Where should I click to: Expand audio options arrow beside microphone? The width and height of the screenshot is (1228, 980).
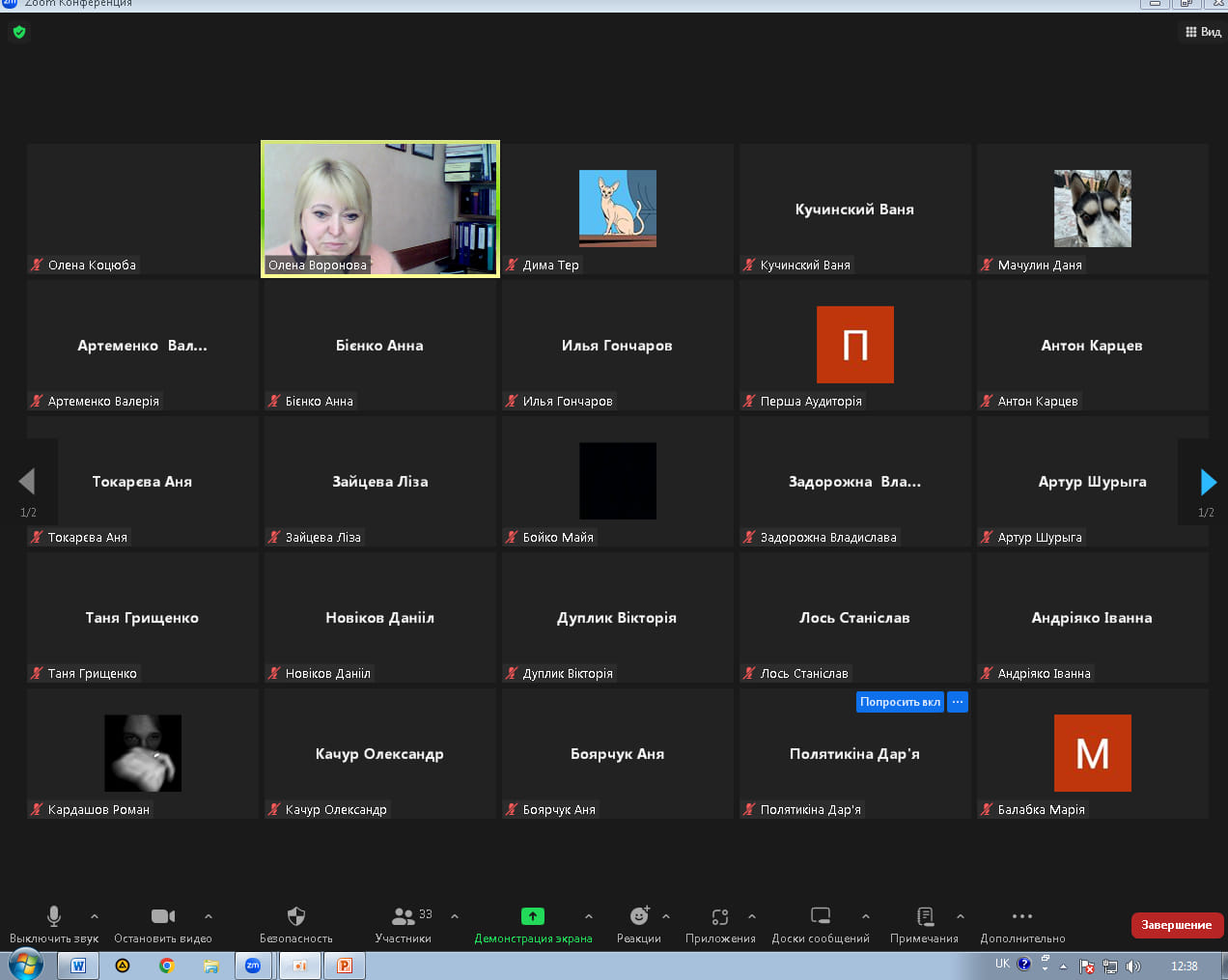click(95, 916)
